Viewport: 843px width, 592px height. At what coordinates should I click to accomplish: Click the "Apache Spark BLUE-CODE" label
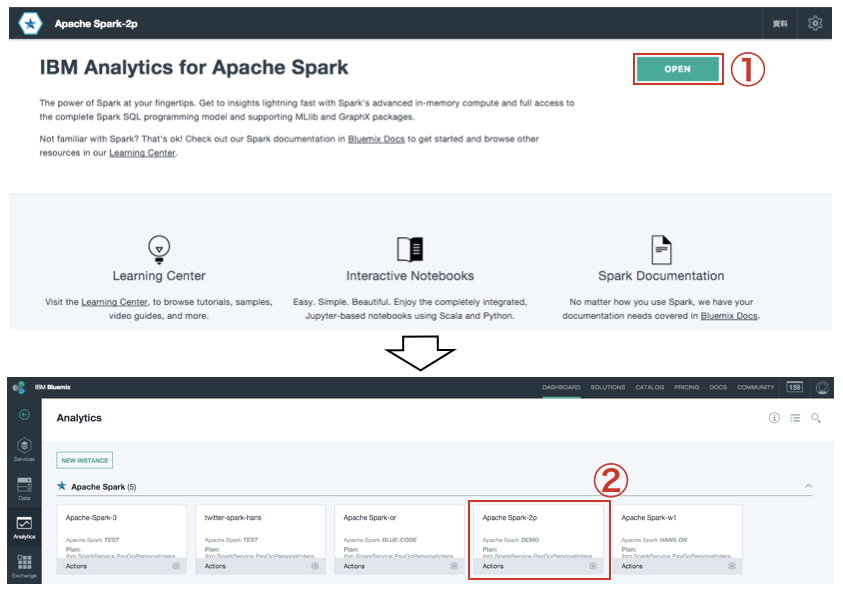(x=380, y=540)
